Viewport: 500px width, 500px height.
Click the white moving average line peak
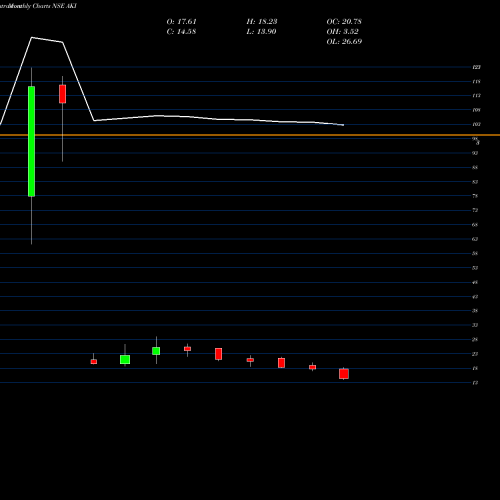point(32,38)
